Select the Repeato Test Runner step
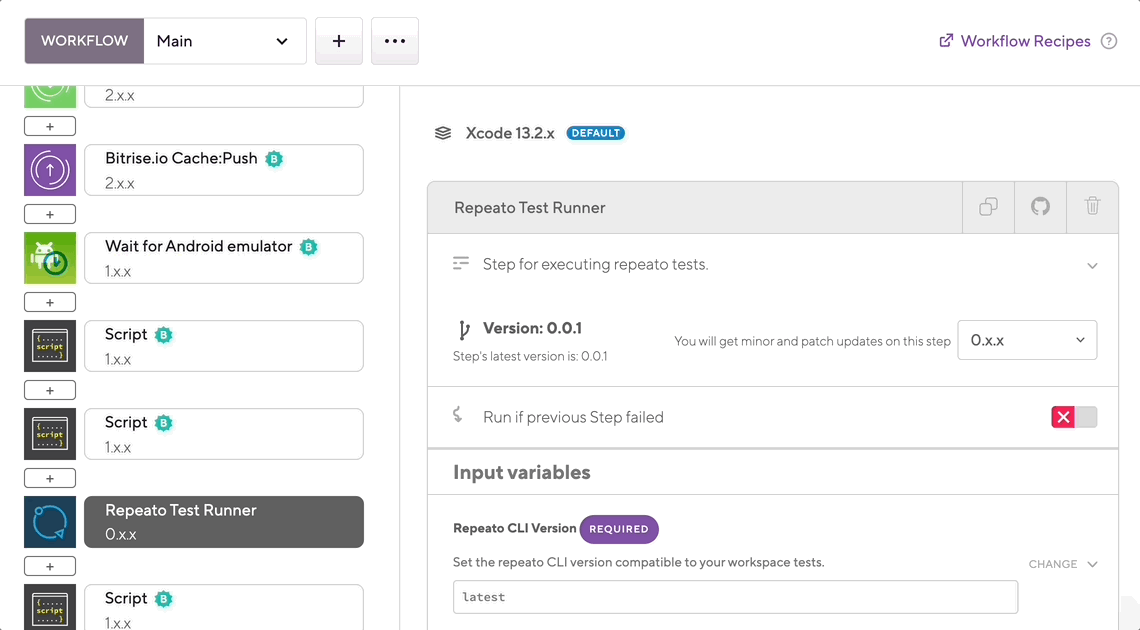 click(224, 522)
